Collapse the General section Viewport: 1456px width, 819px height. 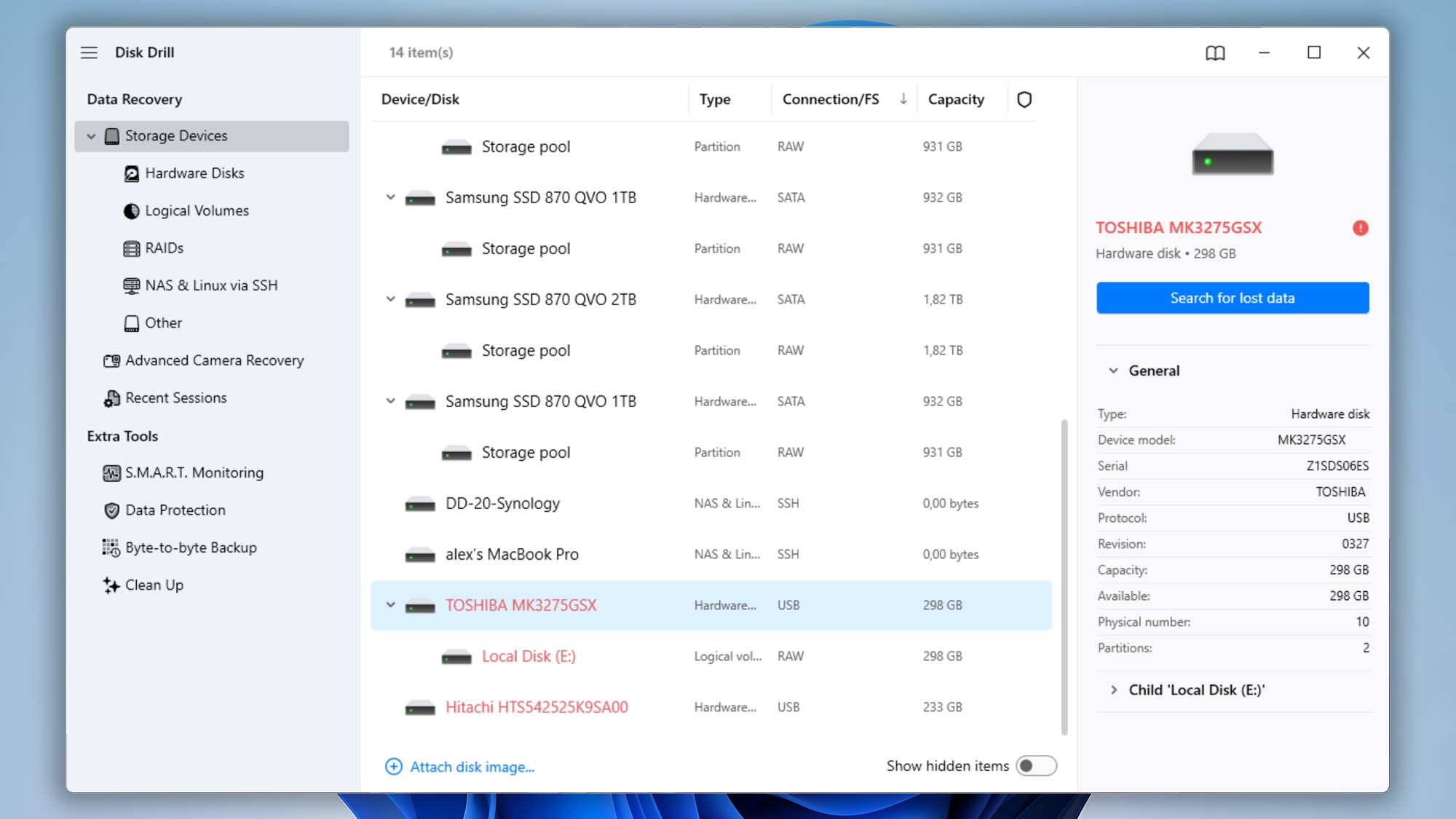(x=1113, y=371)
